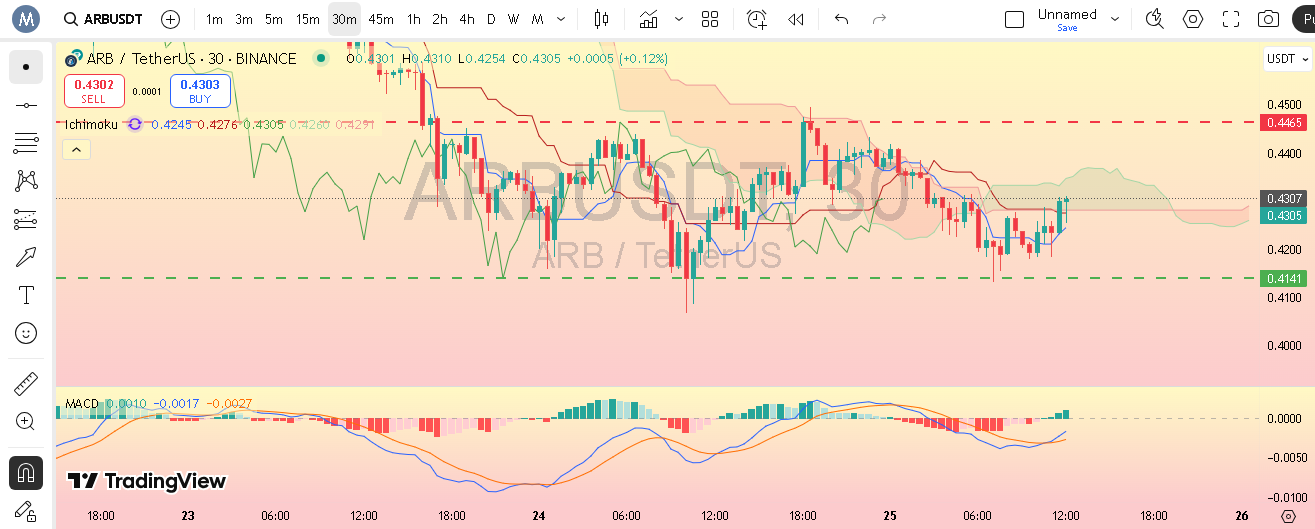Collapse the indicator legend chevron
1315x529 pixels.
(76, 150)
